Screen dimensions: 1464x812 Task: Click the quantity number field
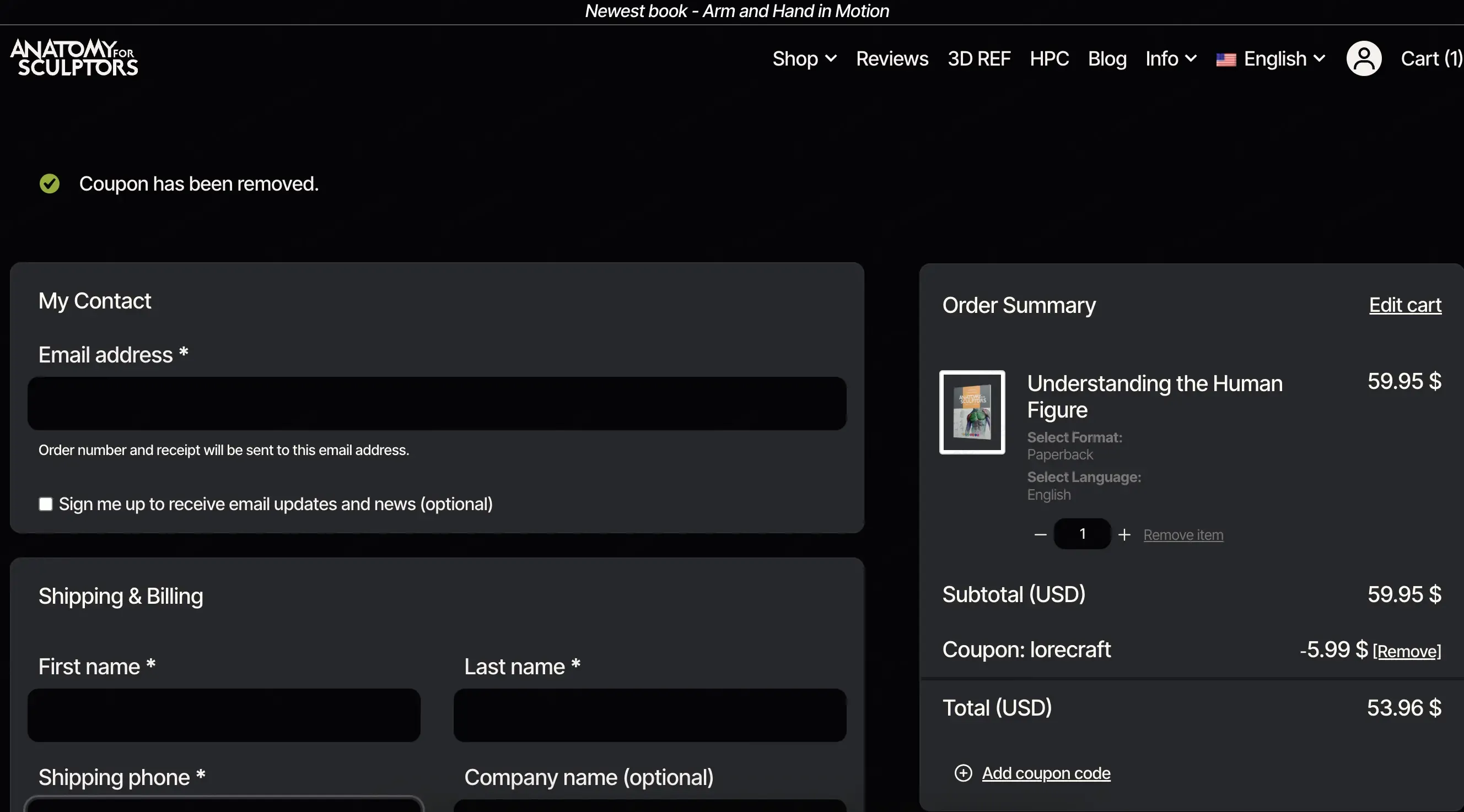(1082, 534)
